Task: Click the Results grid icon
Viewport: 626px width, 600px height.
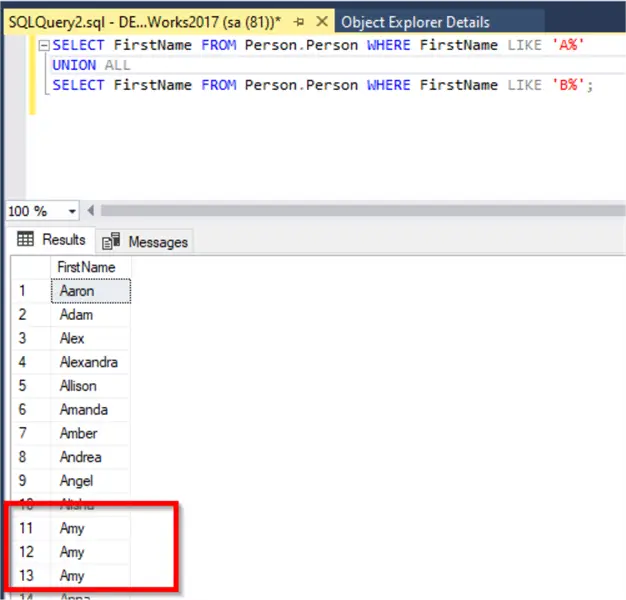Action: click(x=26, y=240)
